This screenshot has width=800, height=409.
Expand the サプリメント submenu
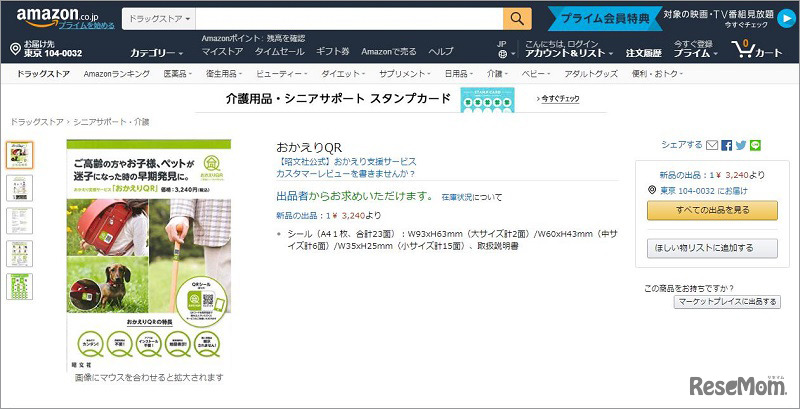pos(405,74)
